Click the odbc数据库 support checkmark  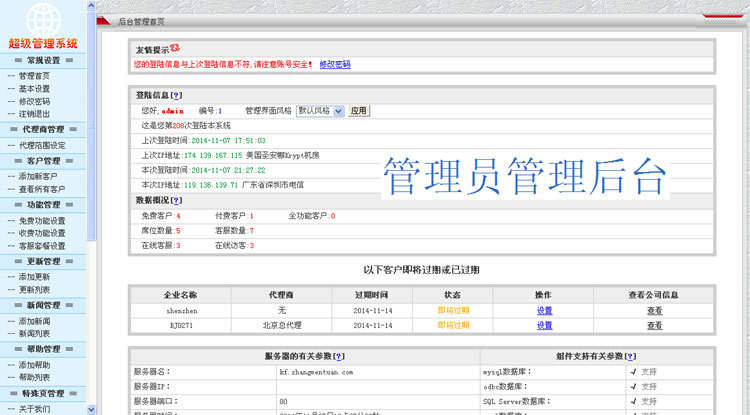click(633, 386)
